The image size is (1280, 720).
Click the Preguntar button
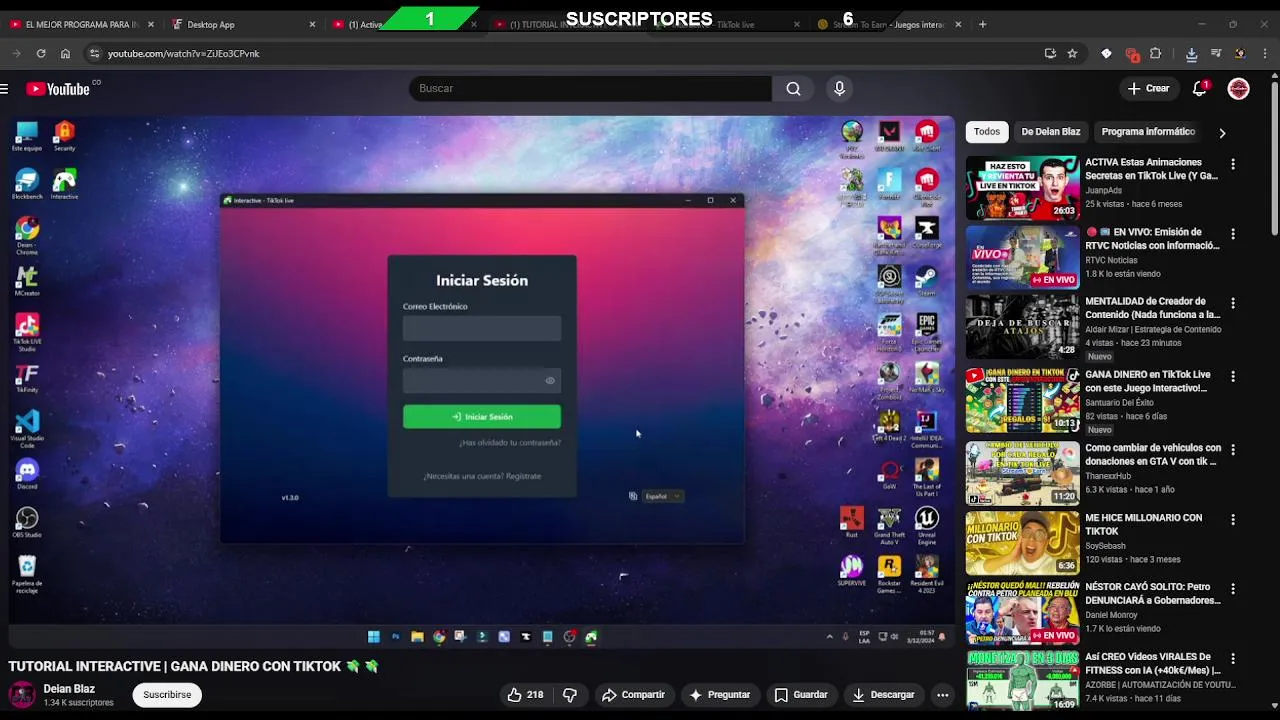pyautogui.click(x=720, y=694)
